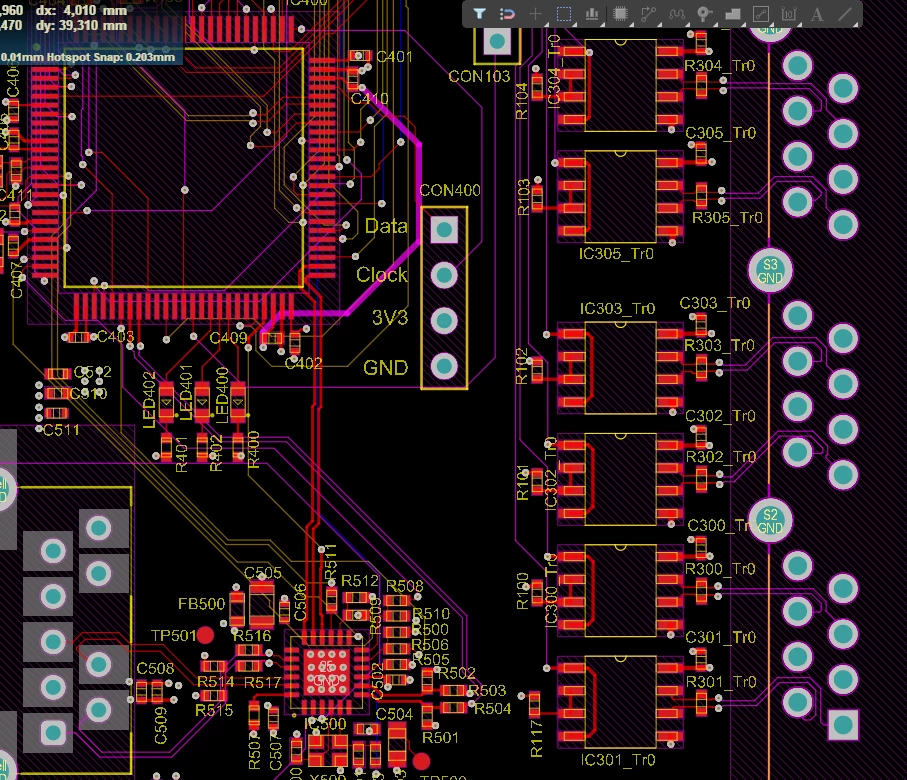Select the R512 designator
Screen dimensions: 907x780
360,581
